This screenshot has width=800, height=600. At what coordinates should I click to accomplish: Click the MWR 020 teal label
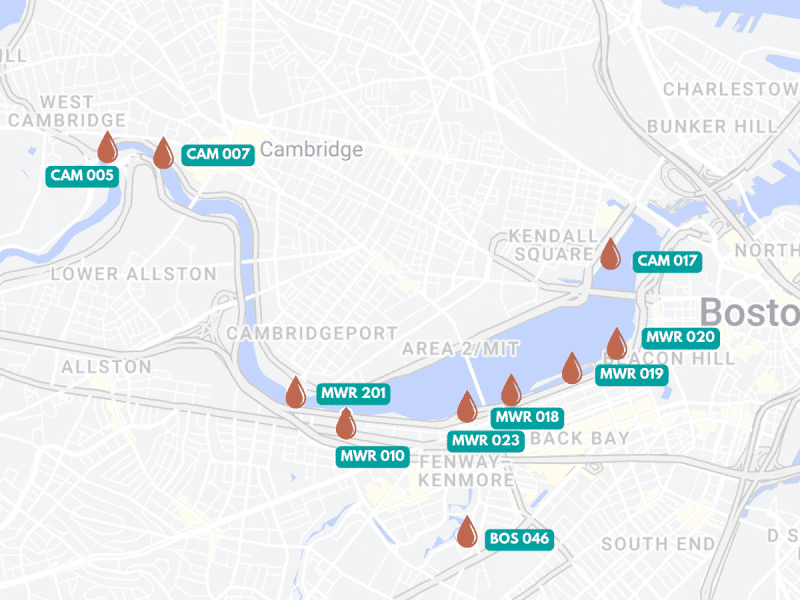coord(681,337)
